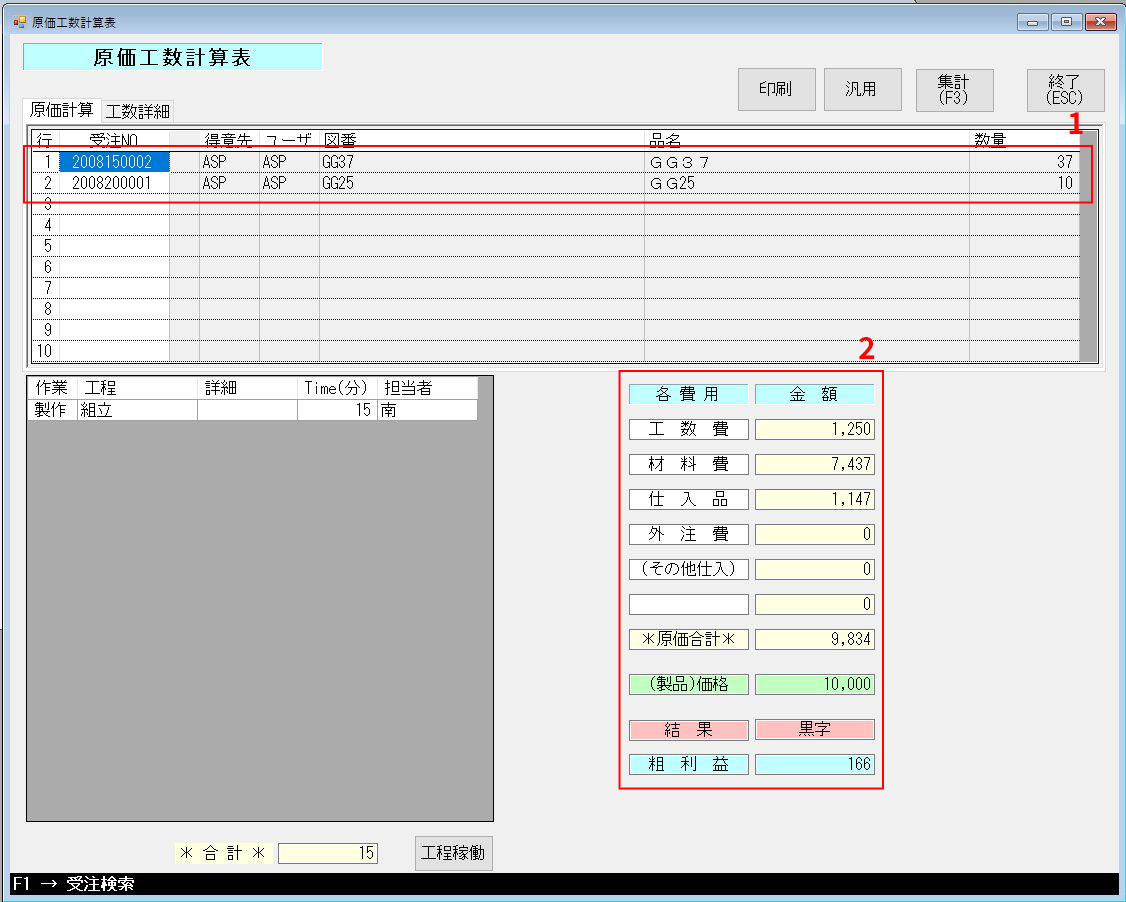The width and height of the screenshot is (1126, 902).
Task: Click the 原価合計 field showing 9,834
Action: click(x=814, y=639)
